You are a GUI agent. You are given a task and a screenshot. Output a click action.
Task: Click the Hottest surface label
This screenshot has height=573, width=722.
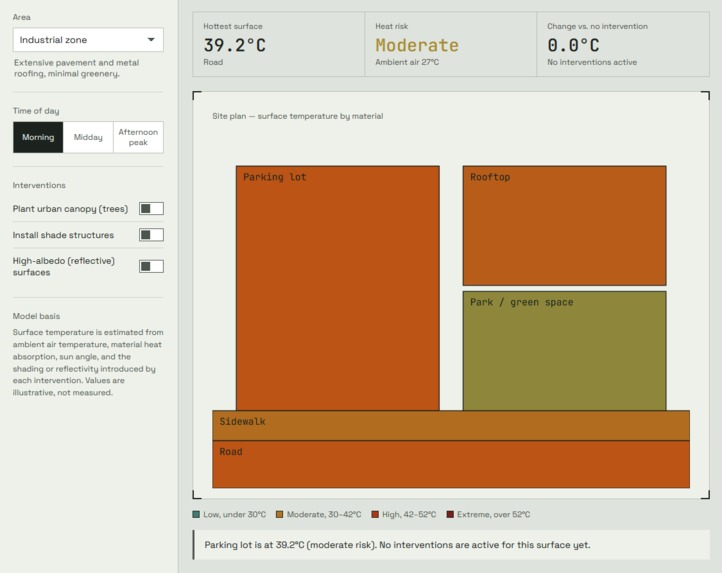[233, 26]
